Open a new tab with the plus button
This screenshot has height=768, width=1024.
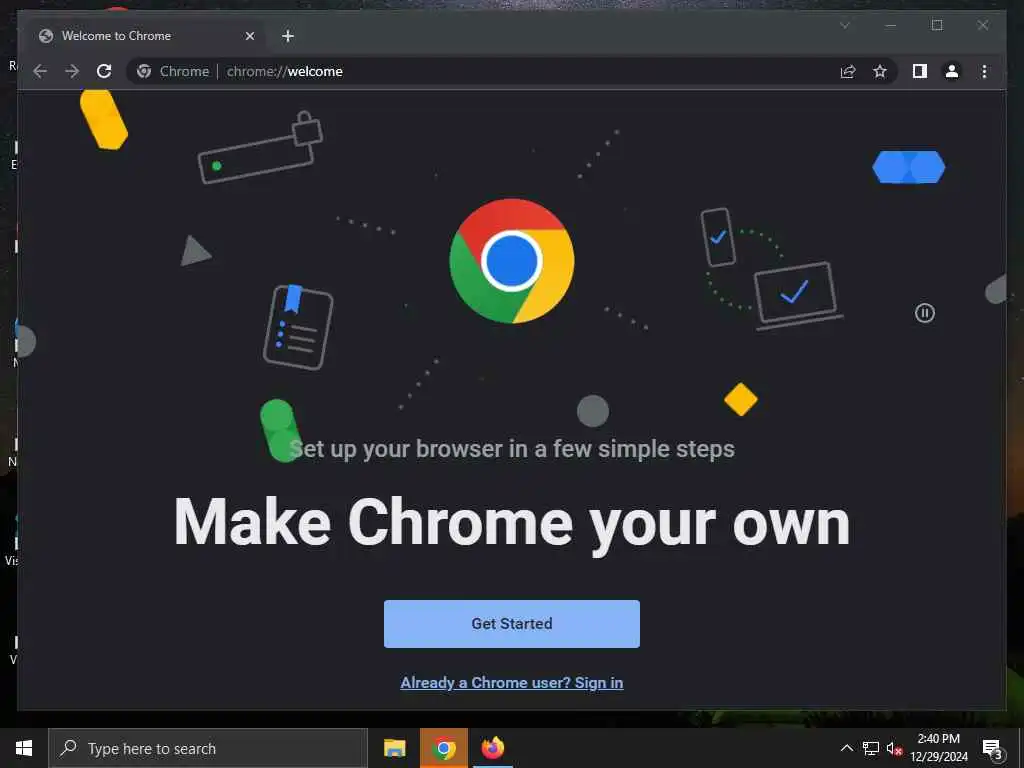coord(288,36)
